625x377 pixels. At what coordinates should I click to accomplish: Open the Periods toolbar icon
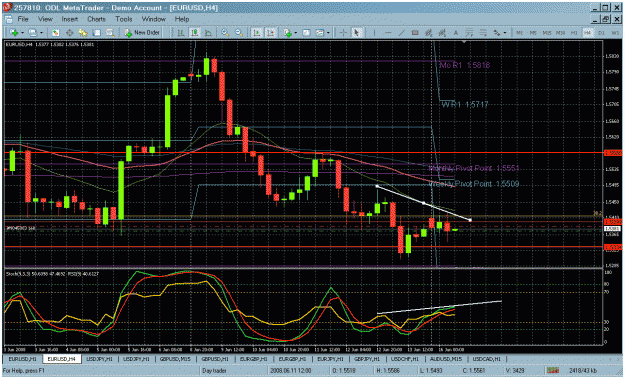(x=306, y=33)
